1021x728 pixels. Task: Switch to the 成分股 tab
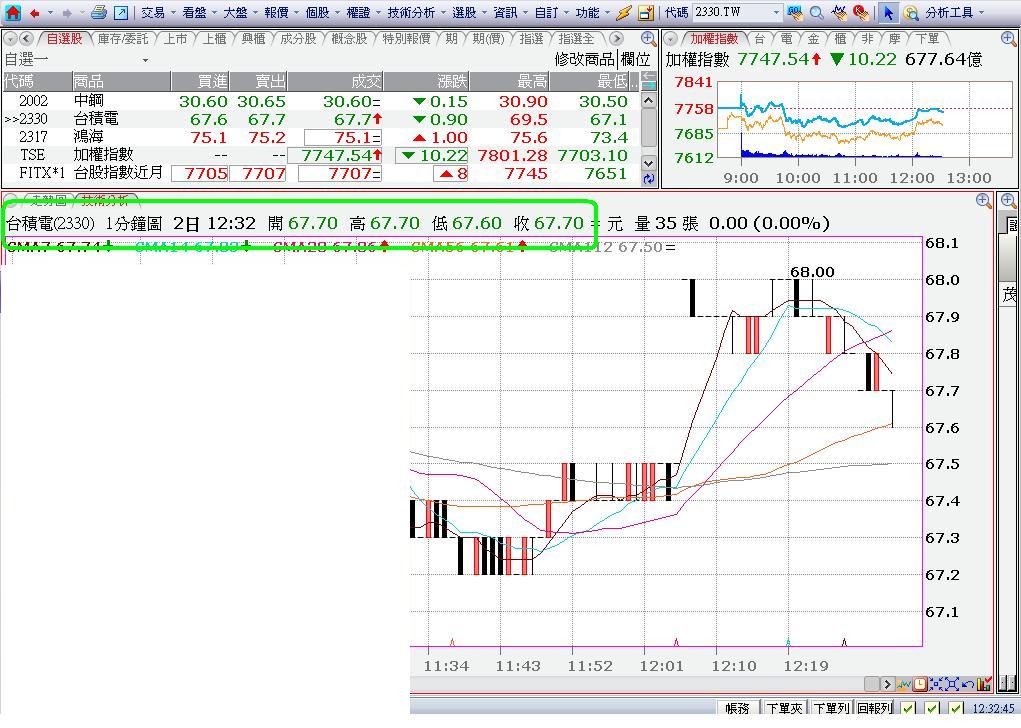pyautogui.click(x=298, y=39)
